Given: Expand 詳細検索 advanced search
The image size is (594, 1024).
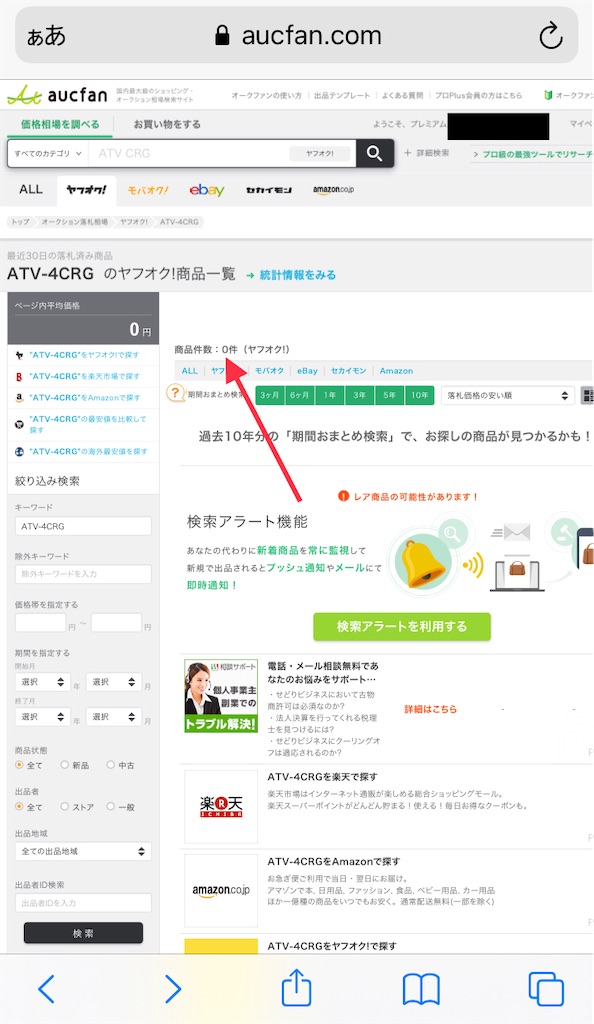Looking at the screenshot, I should click(427, 153).
